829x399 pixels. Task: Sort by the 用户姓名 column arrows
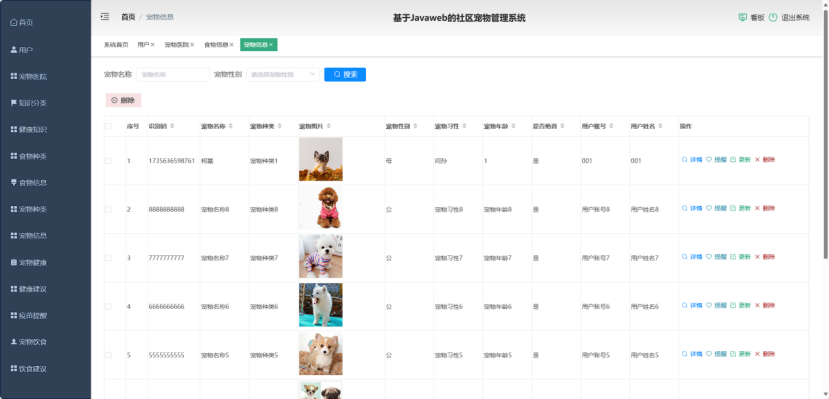660,126
